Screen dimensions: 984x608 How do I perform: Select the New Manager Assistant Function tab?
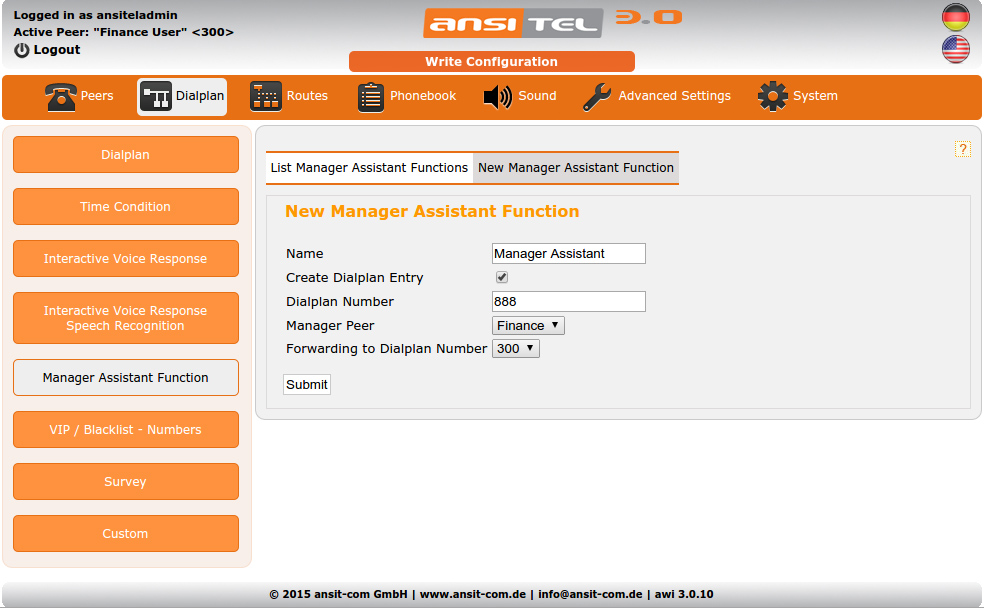click(x=576, y=167)
